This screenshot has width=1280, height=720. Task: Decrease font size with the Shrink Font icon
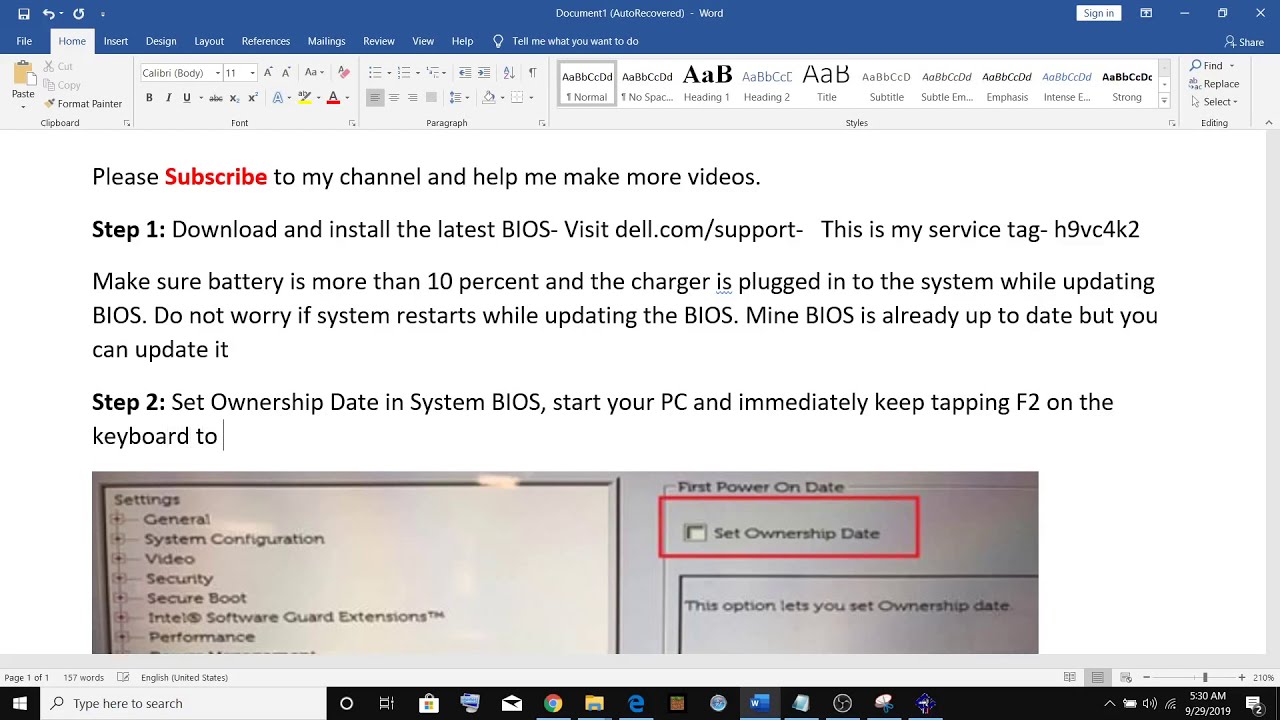[283, 73]
